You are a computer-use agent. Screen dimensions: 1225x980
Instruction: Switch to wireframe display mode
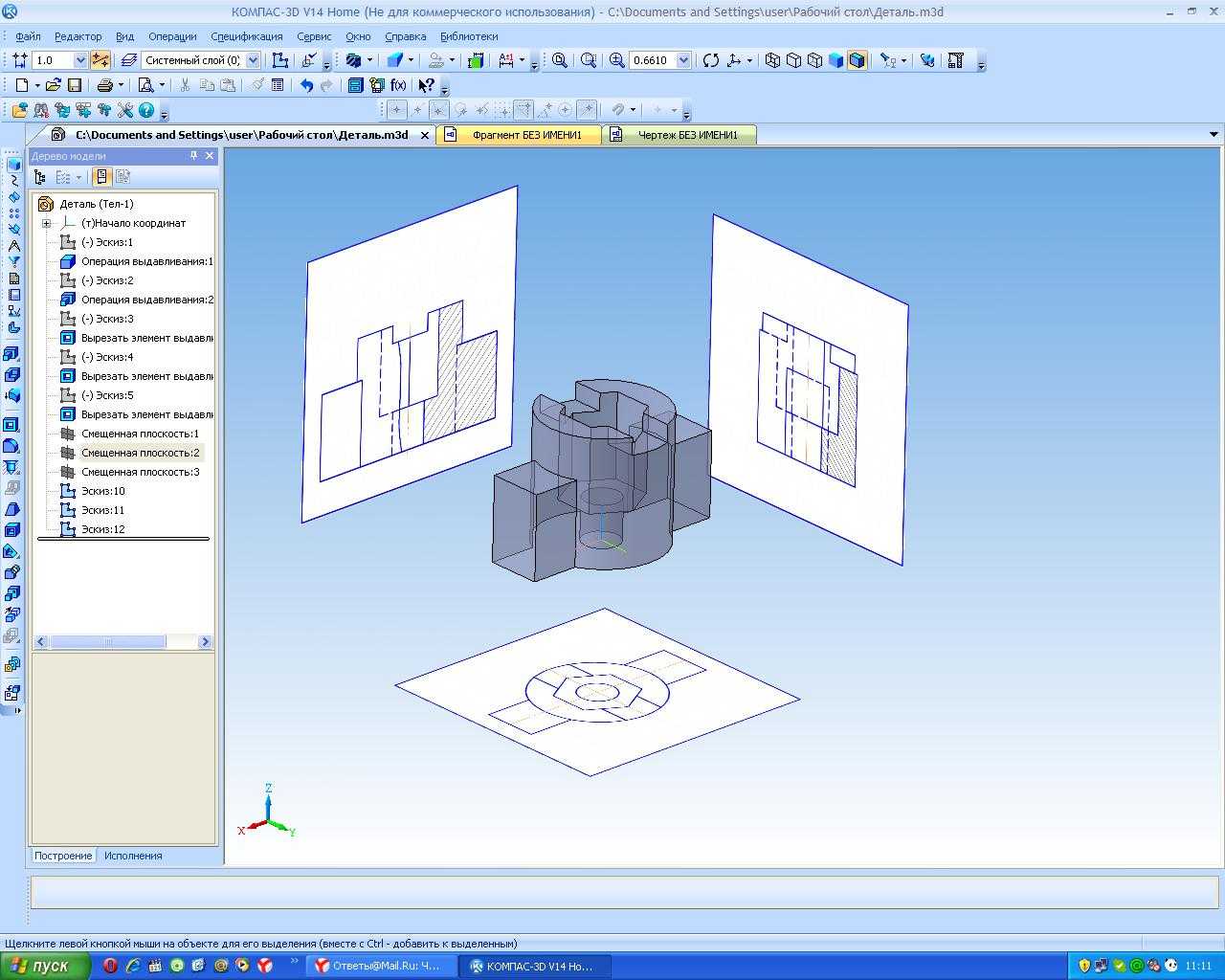pyautogui.click(x=772, y=60)
